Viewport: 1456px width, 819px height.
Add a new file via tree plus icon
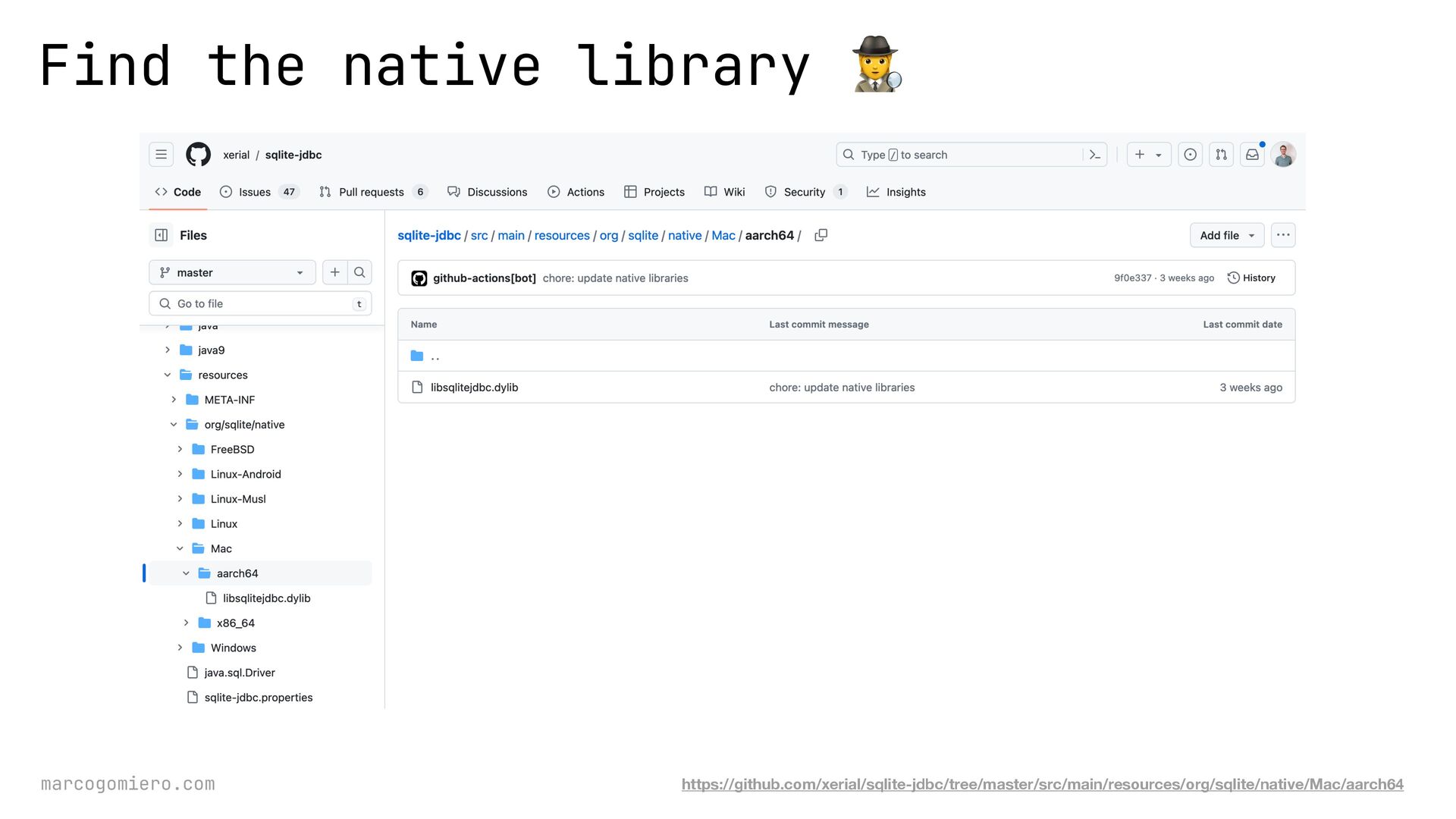click(335, 272)
